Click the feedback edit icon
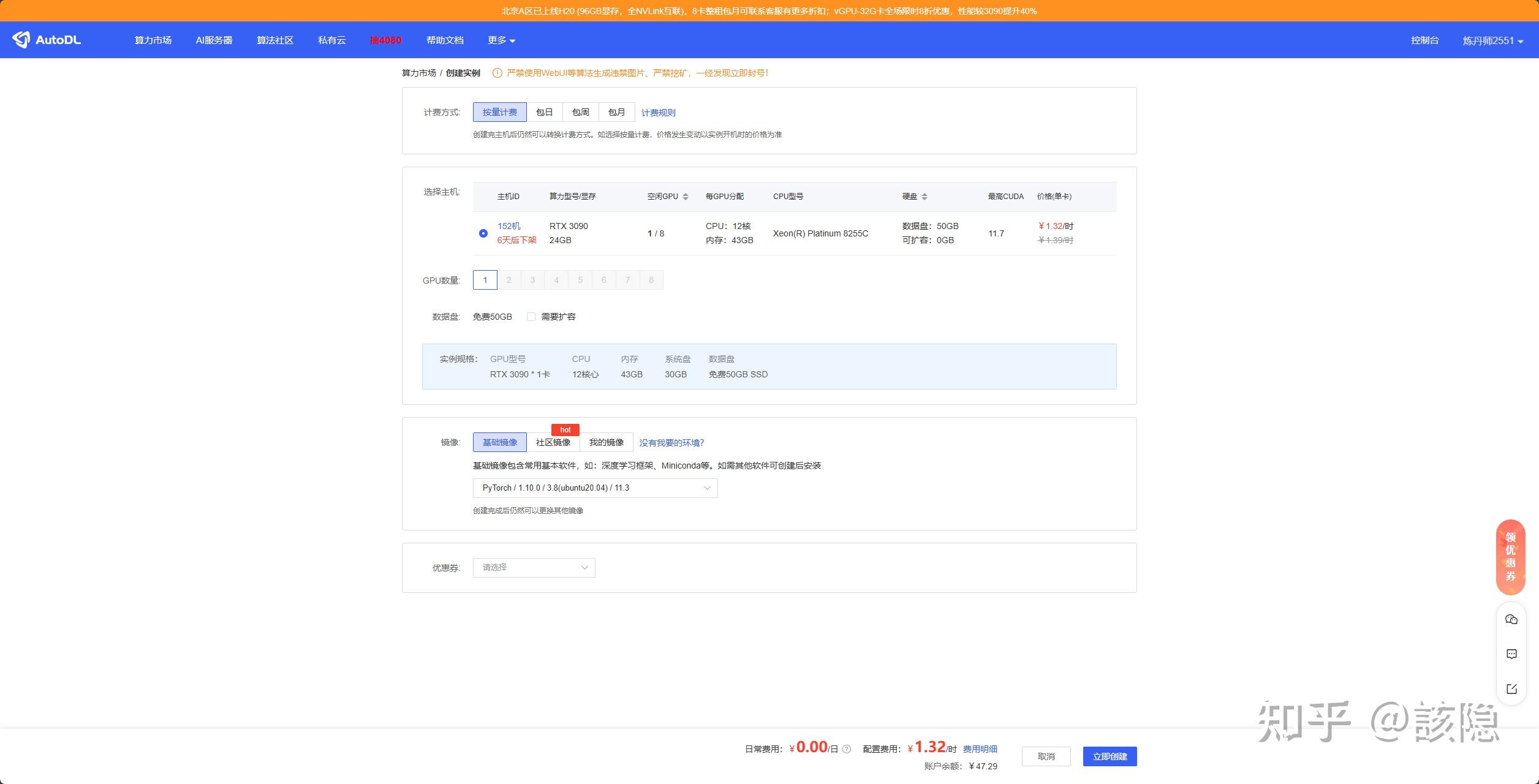Image resolution: width=1539 pixels, height=784 pixels. tap(1511, 689)
